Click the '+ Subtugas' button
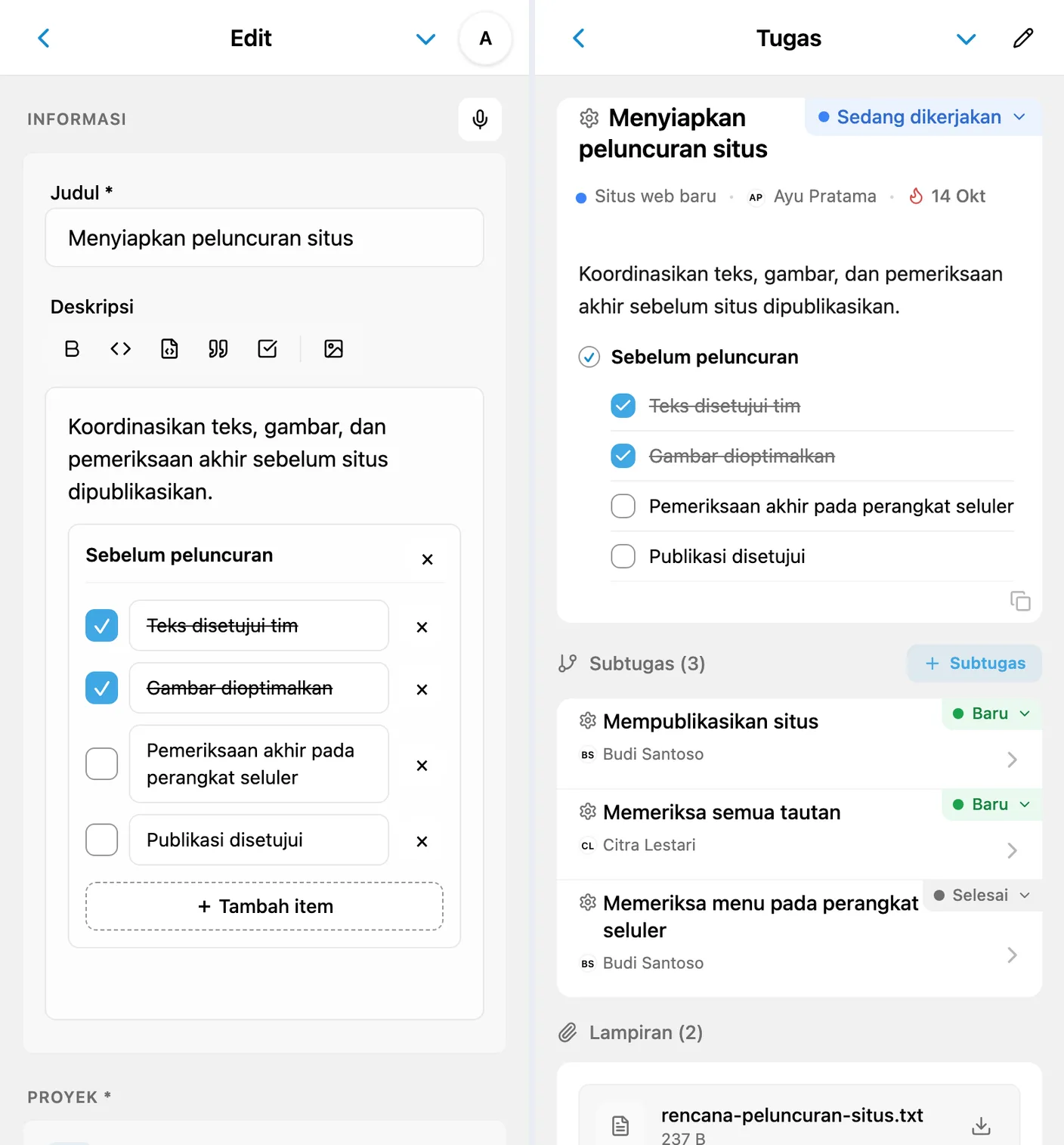The width and height of the screenshot is (1064, 1145). [x=975, y=664]
